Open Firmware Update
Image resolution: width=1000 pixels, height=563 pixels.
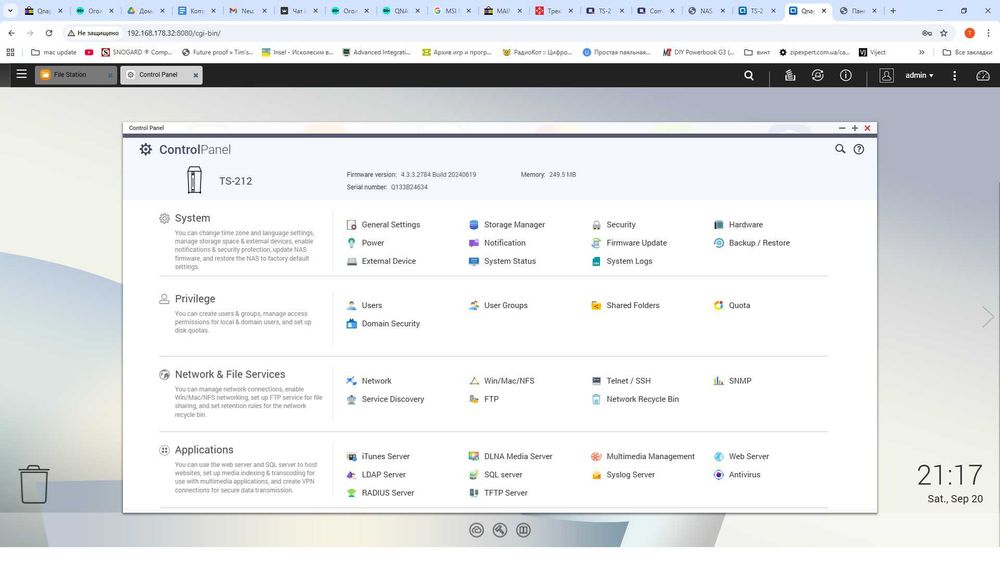[629, 243]
